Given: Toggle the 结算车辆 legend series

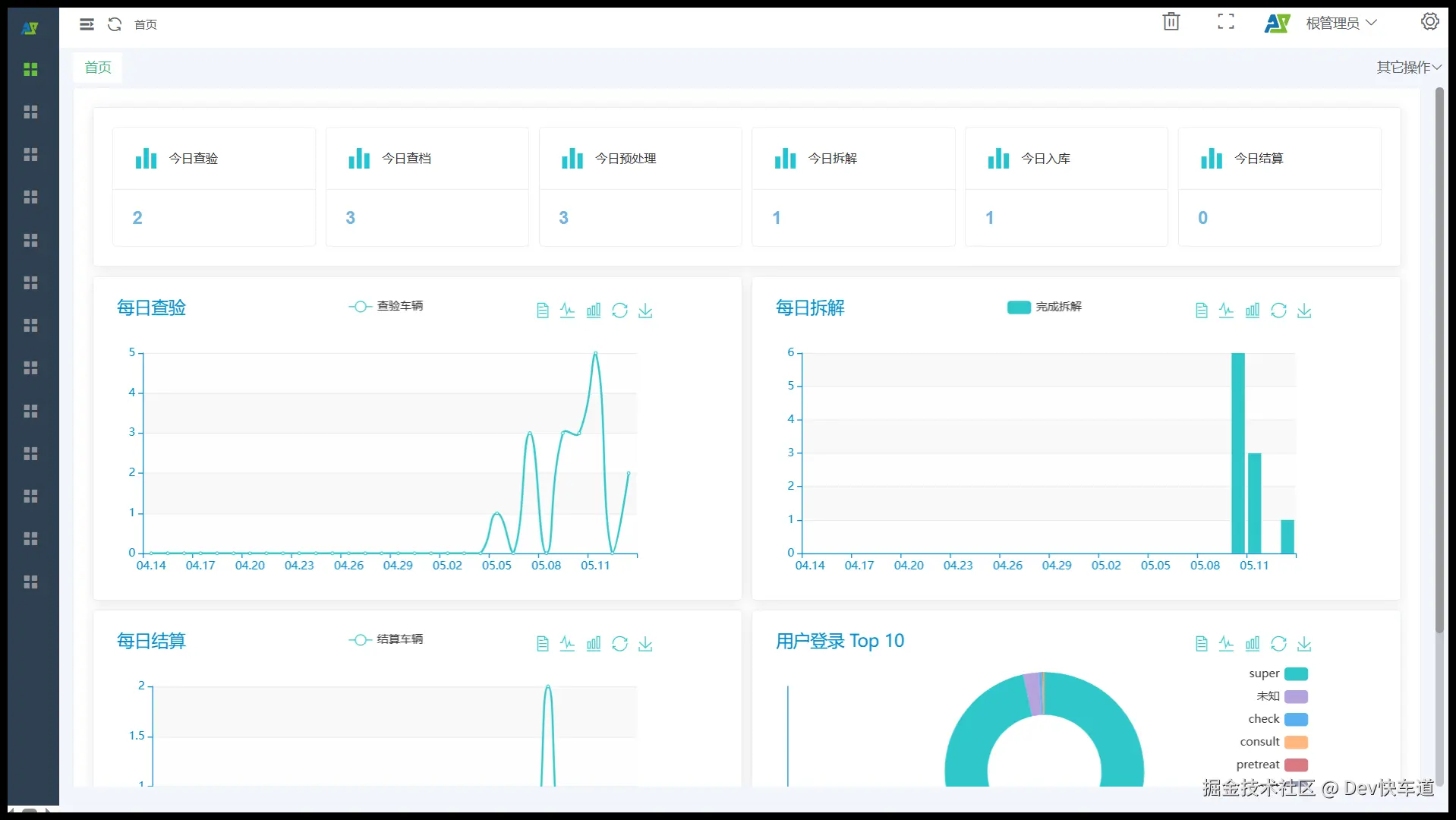Looking at the screenshot, I should [386, 639].
